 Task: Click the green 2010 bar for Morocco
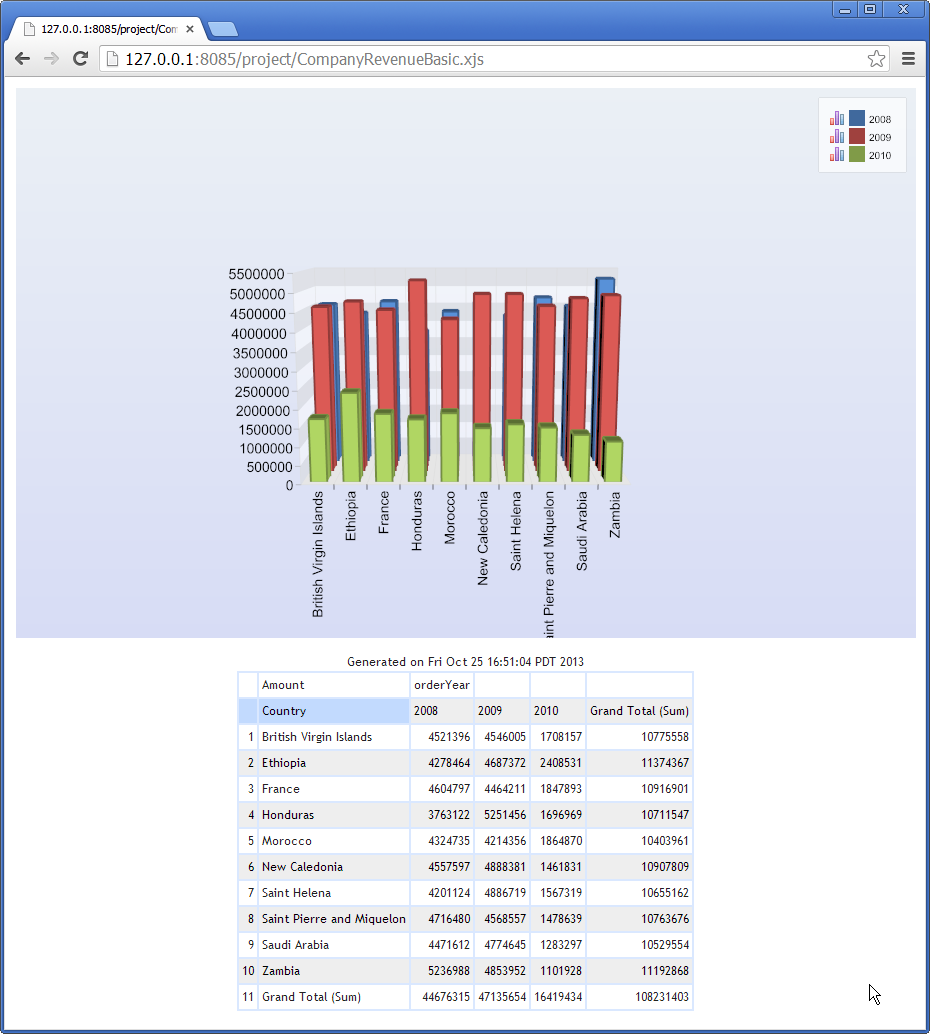449,445
